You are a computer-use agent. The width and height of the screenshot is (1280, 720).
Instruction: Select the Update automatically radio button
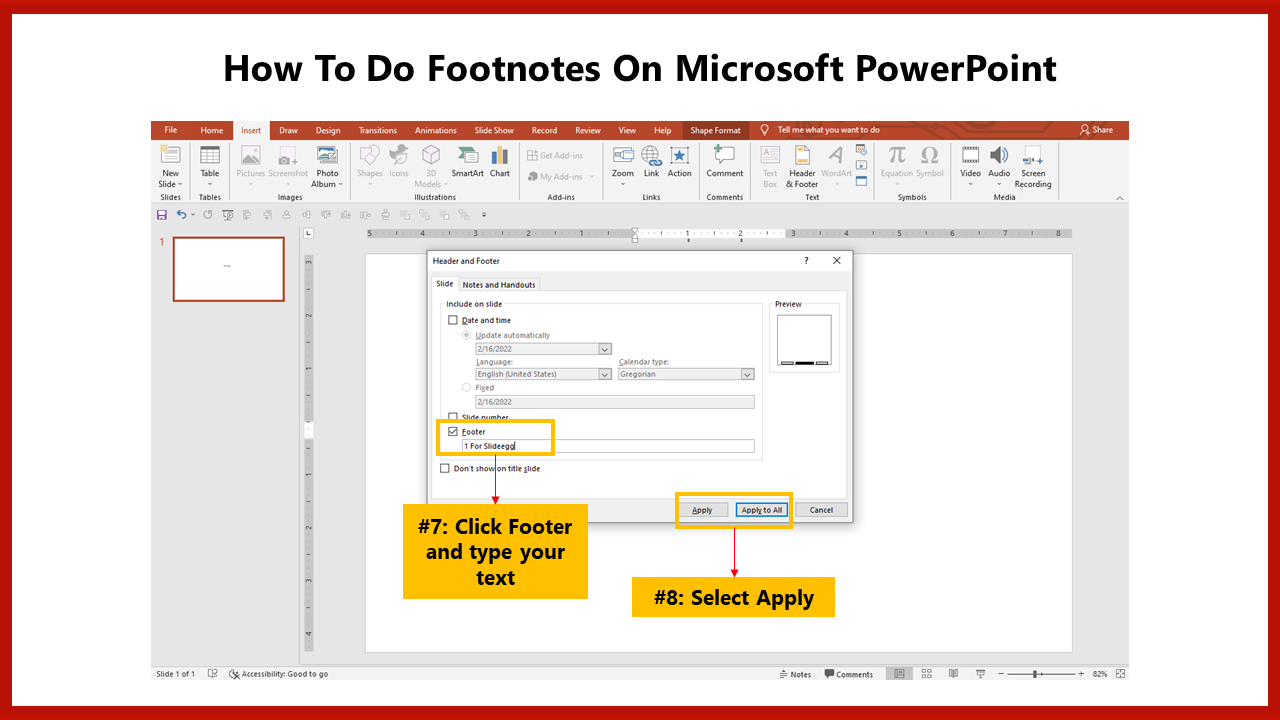point(466,335)
